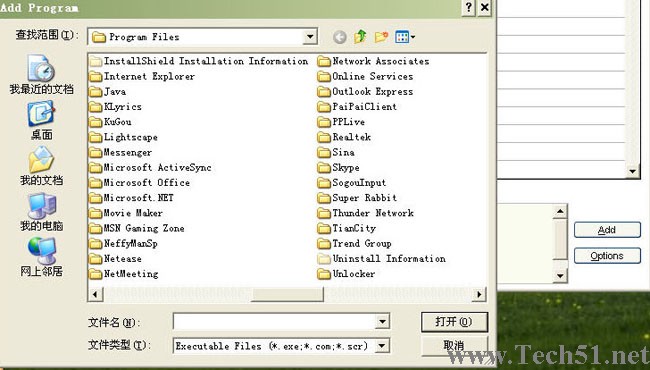This screenshot has width=650, height=370.
Task: Select the Realtek folder
Action: [x=344, y=137]
